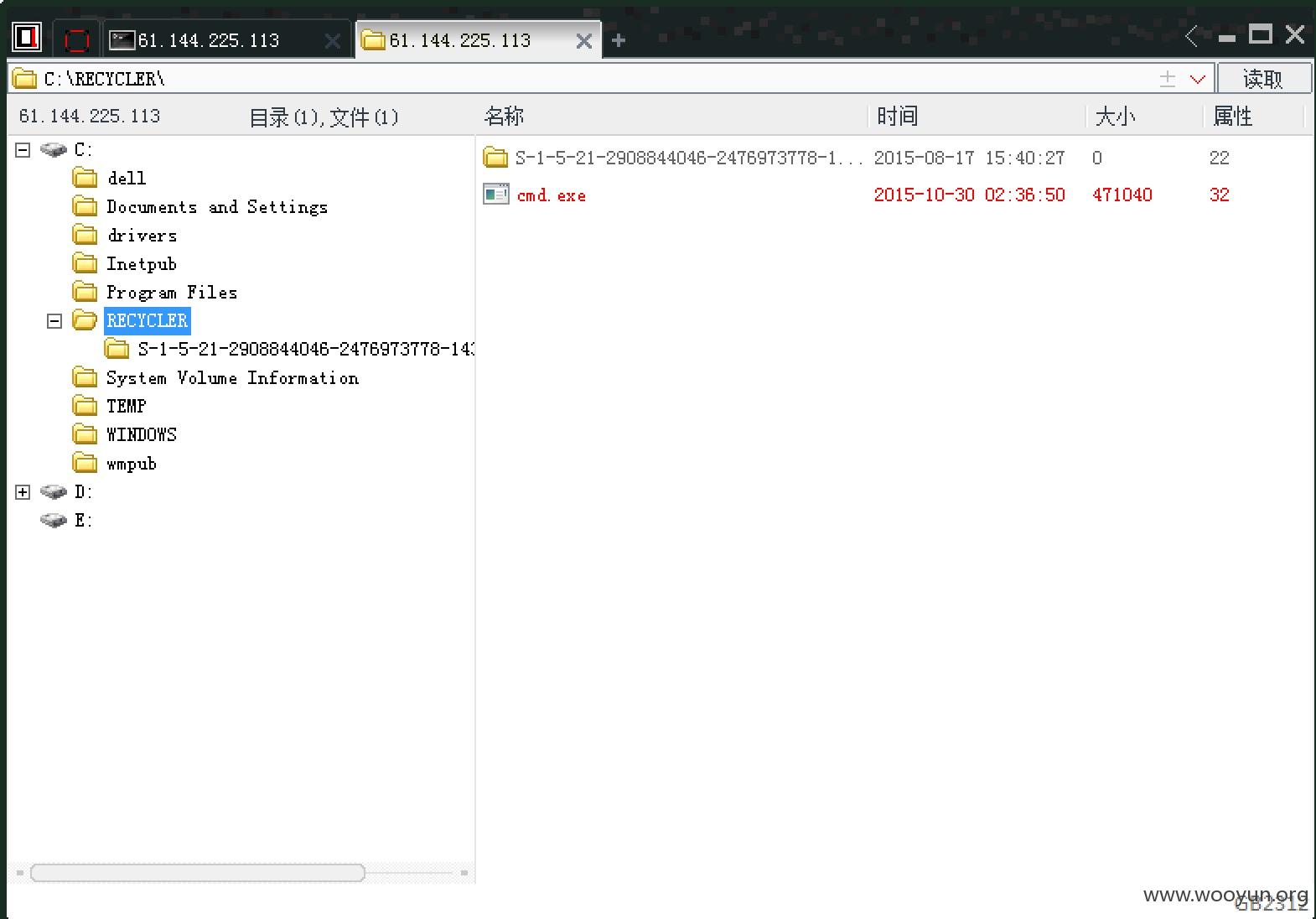
Task: Open the Documents and Settings folder
Action: point(217,206)
